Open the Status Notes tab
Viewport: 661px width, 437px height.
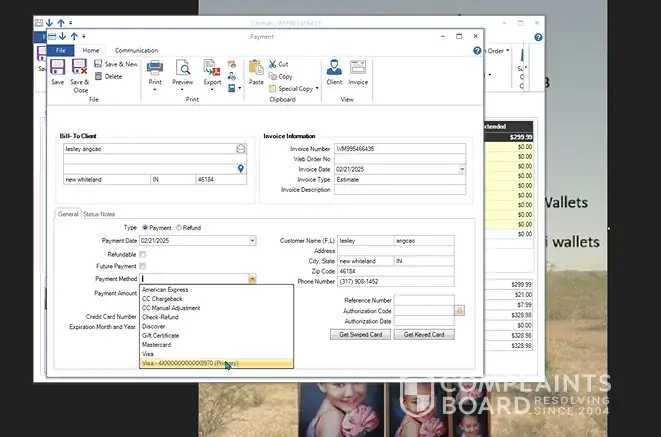coord(99,214)
